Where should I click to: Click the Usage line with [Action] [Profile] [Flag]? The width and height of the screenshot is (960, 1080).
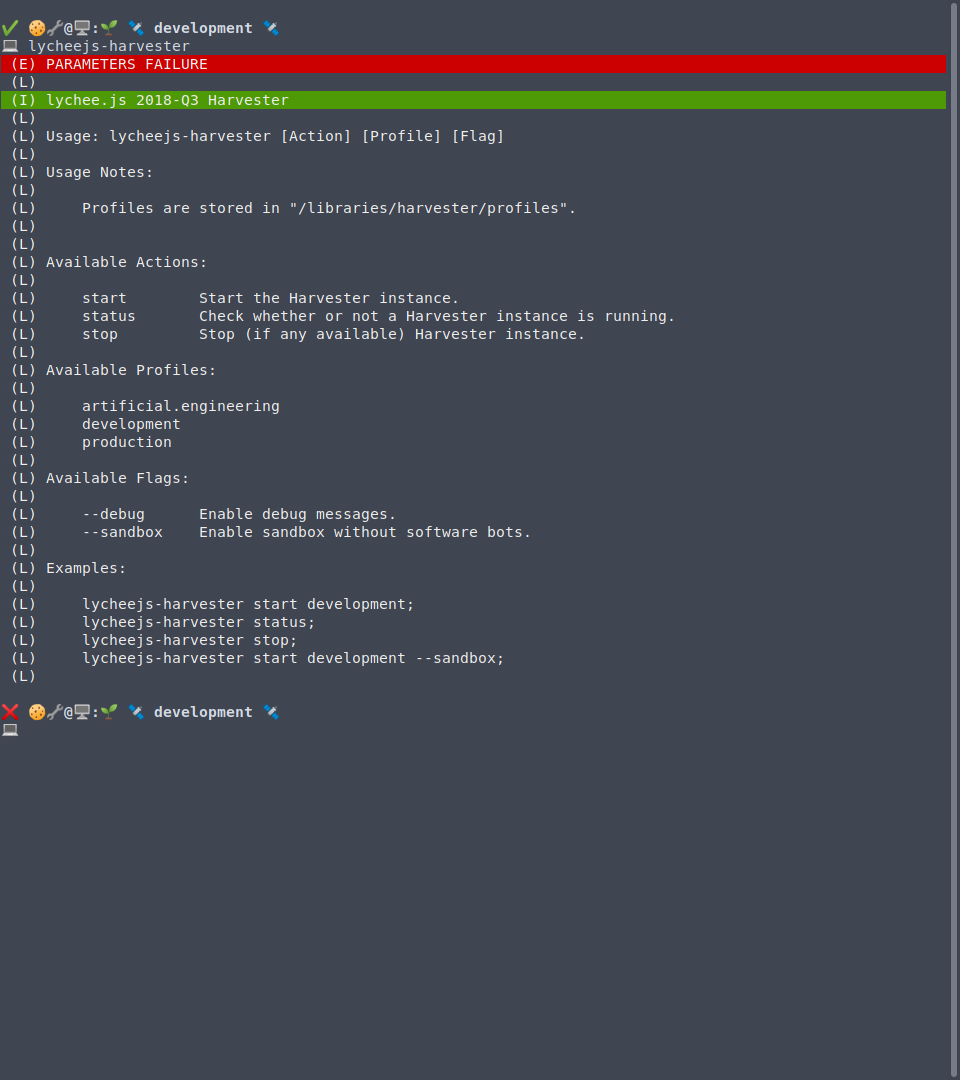tap(275, 136)
